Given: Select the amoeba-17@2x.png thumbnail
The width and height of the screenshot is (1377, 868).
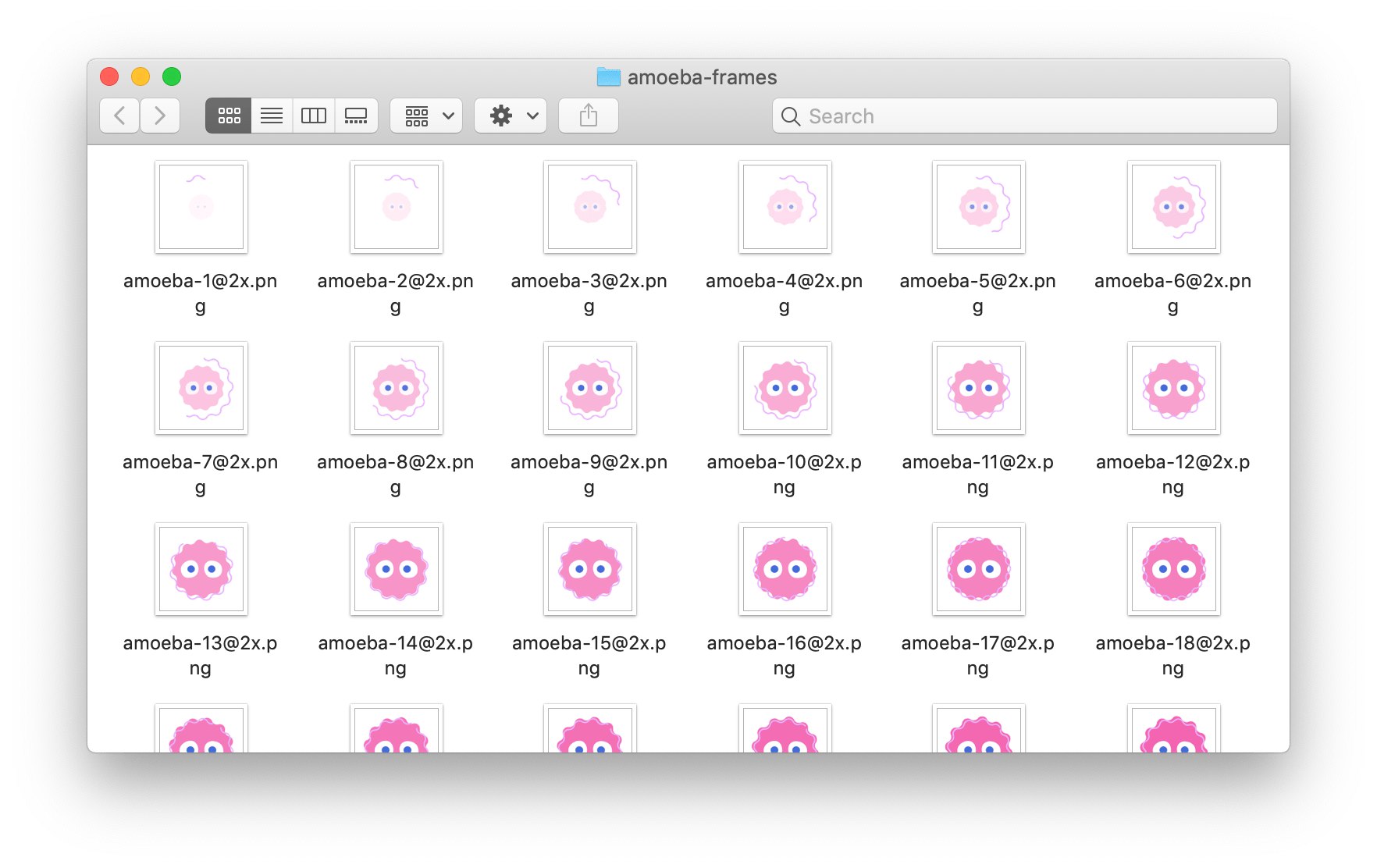Looking at the screenshot, I should [x=979, y=569].
